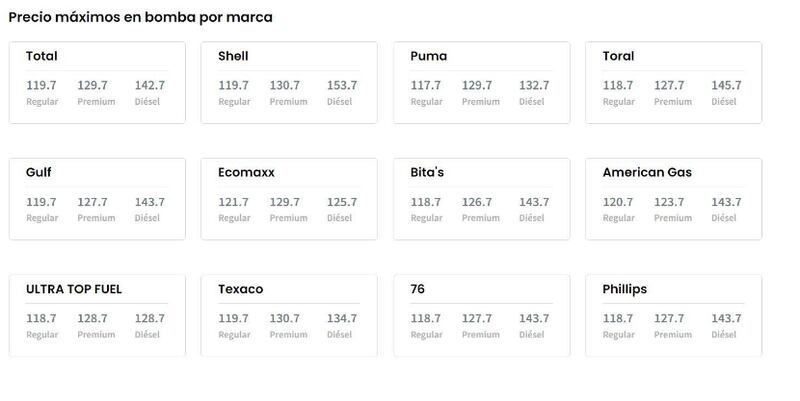Select ULTRA TOP FUEL 128.7 Premium price
This screenshot has height=401, width=800.
92,318
